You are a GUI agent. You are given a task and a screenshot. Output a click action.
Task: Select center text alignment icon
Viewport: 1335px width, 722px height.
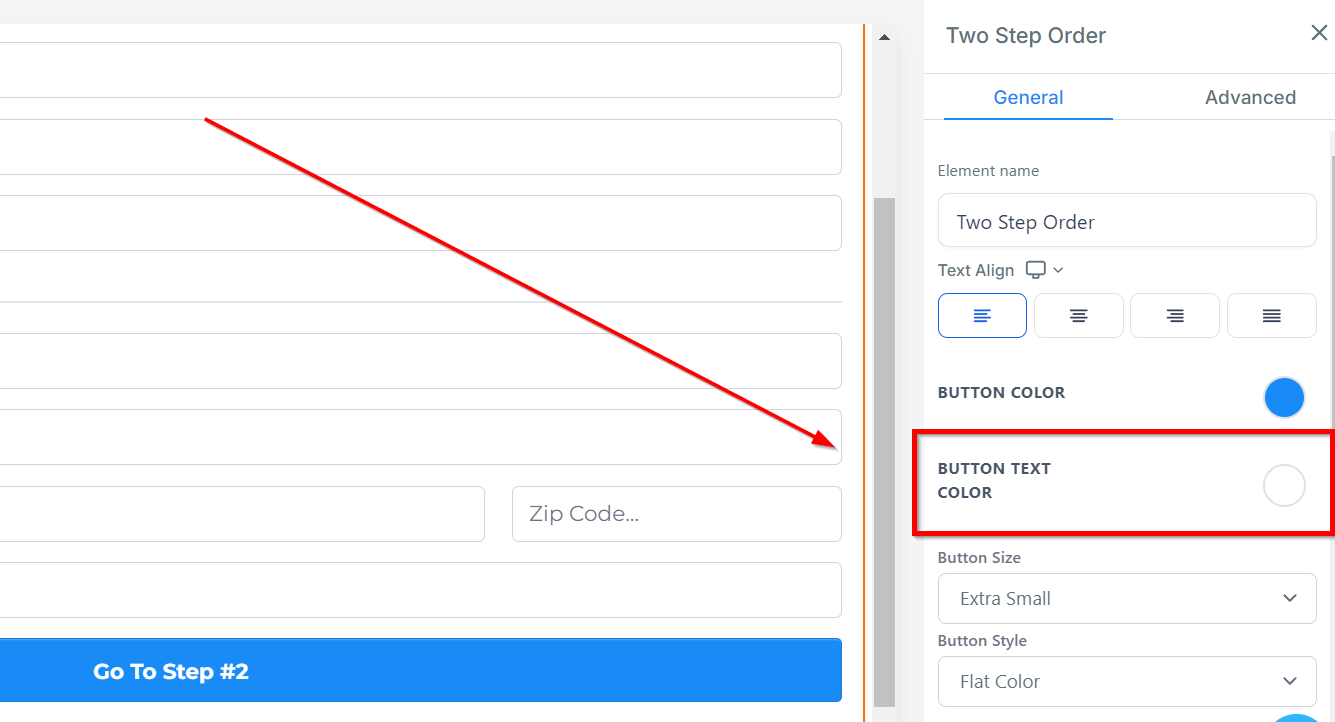(1078, 316)
